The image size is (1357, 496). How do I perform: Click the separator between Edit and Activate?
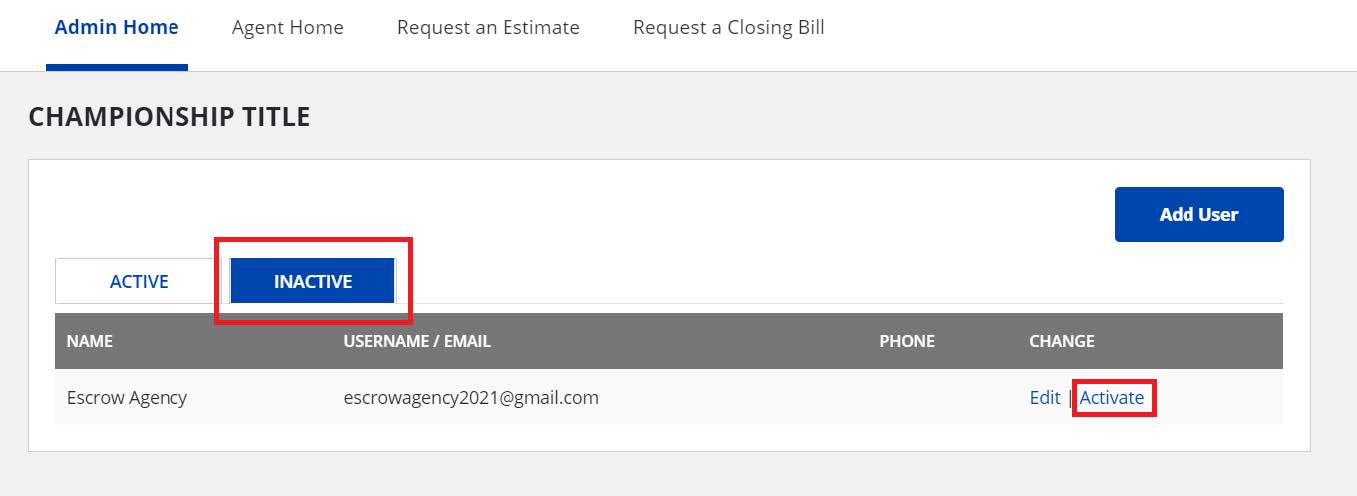(x=1069, y=398)
